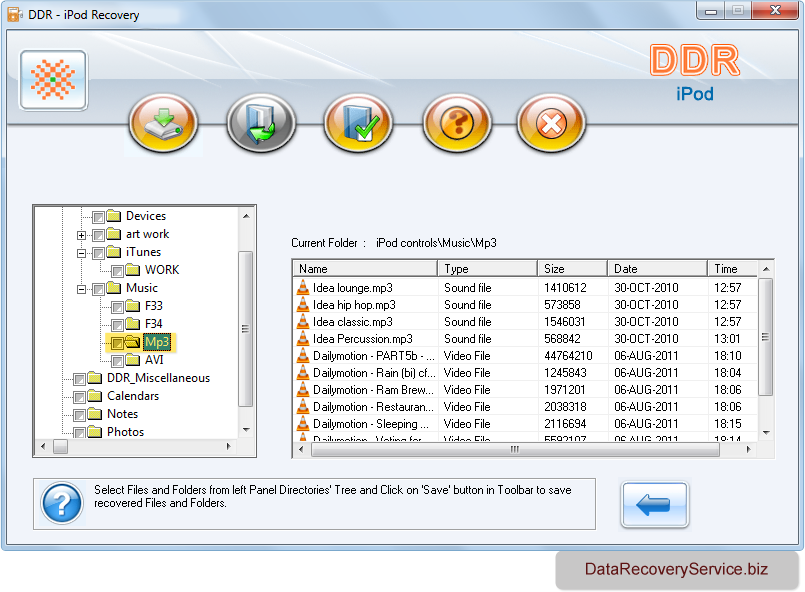Click the book with green checkmark button

(x=358, y=123)
